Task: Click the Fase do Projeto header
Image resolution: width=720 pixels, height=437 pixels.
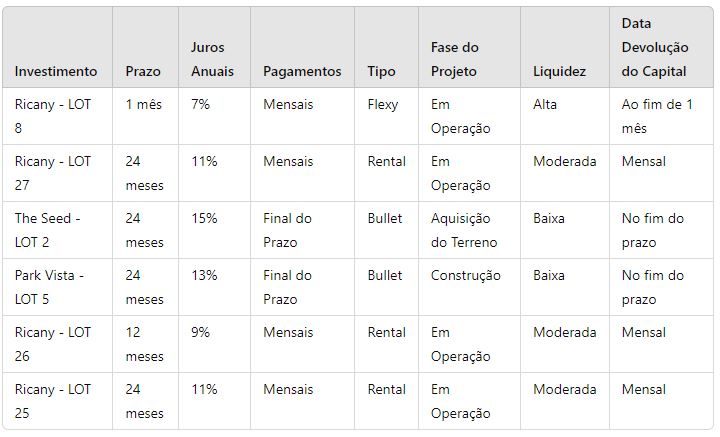Action: coord(455,59)
